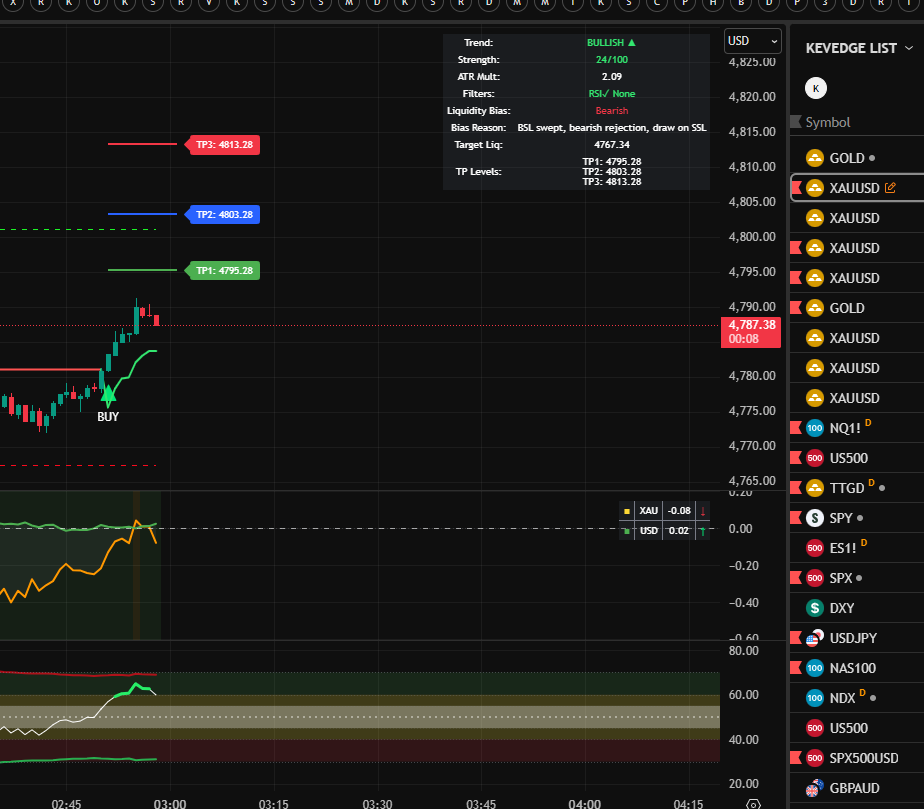
Task: Click the USDJPY flag pair logo
Action: click(815, 638)
